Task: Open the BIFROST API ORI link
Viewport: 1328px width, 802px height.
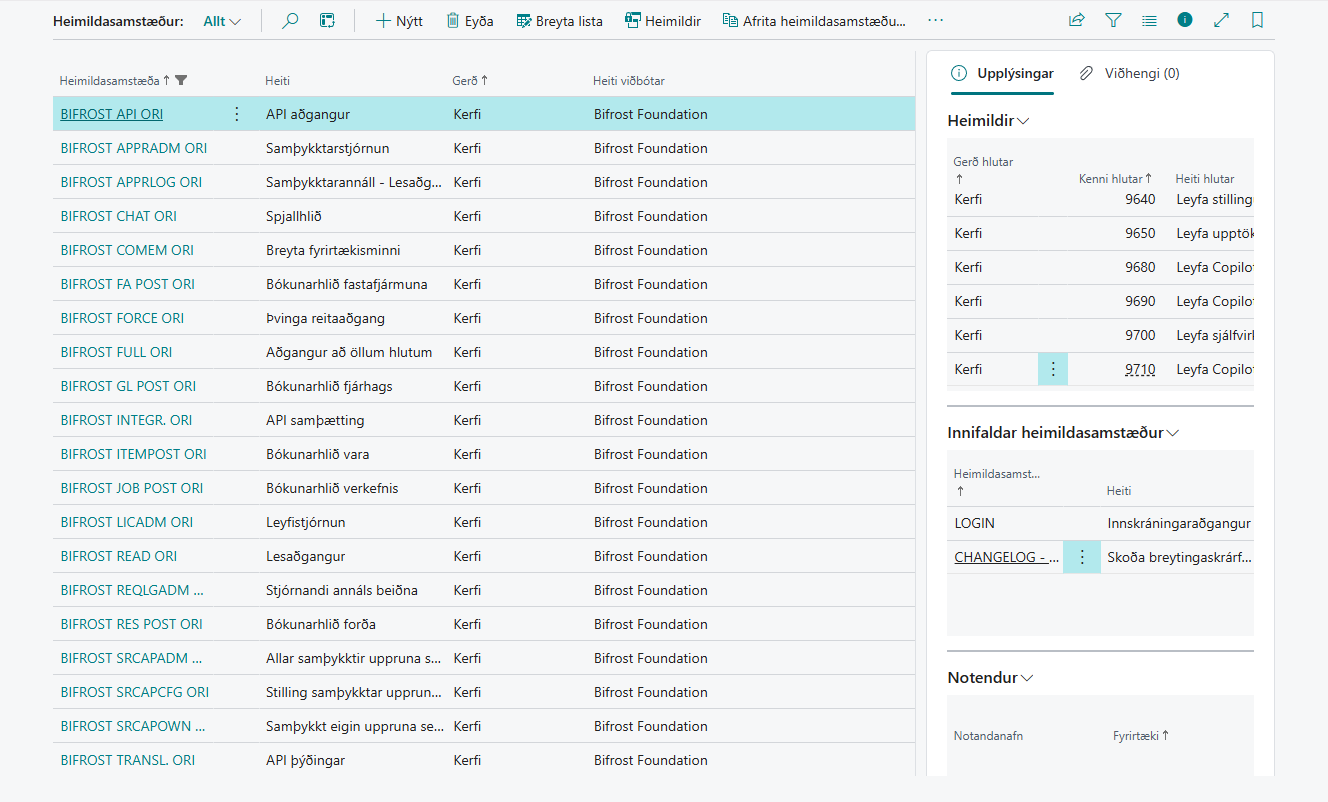Action: pos(111,114)
